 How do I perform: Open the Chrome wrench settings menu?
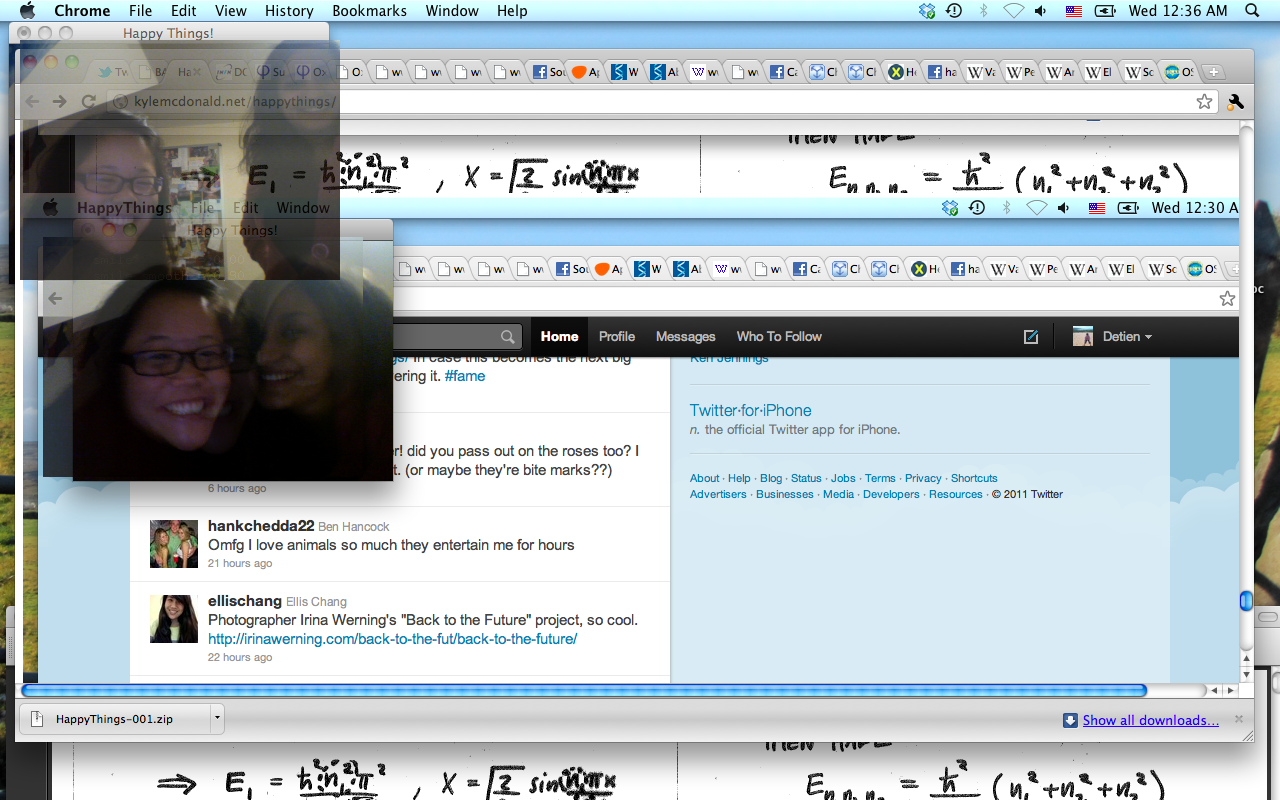(x=1235, y=101)
